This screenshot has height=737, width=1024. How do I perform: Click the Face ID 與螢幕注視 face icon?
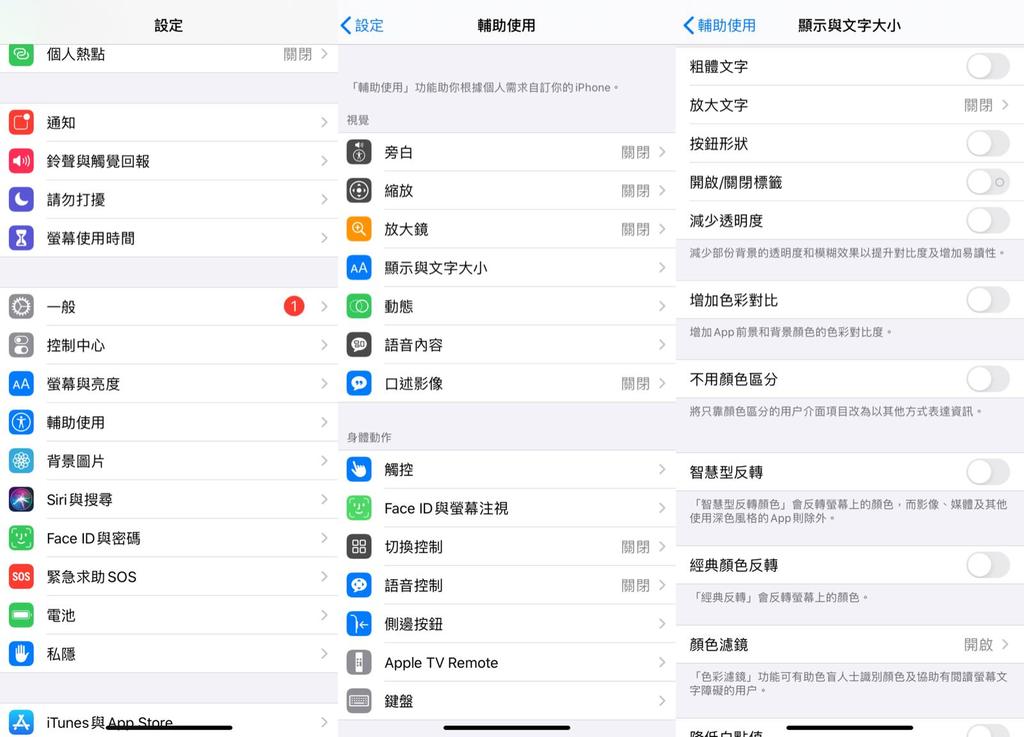[x=360, y=508]
